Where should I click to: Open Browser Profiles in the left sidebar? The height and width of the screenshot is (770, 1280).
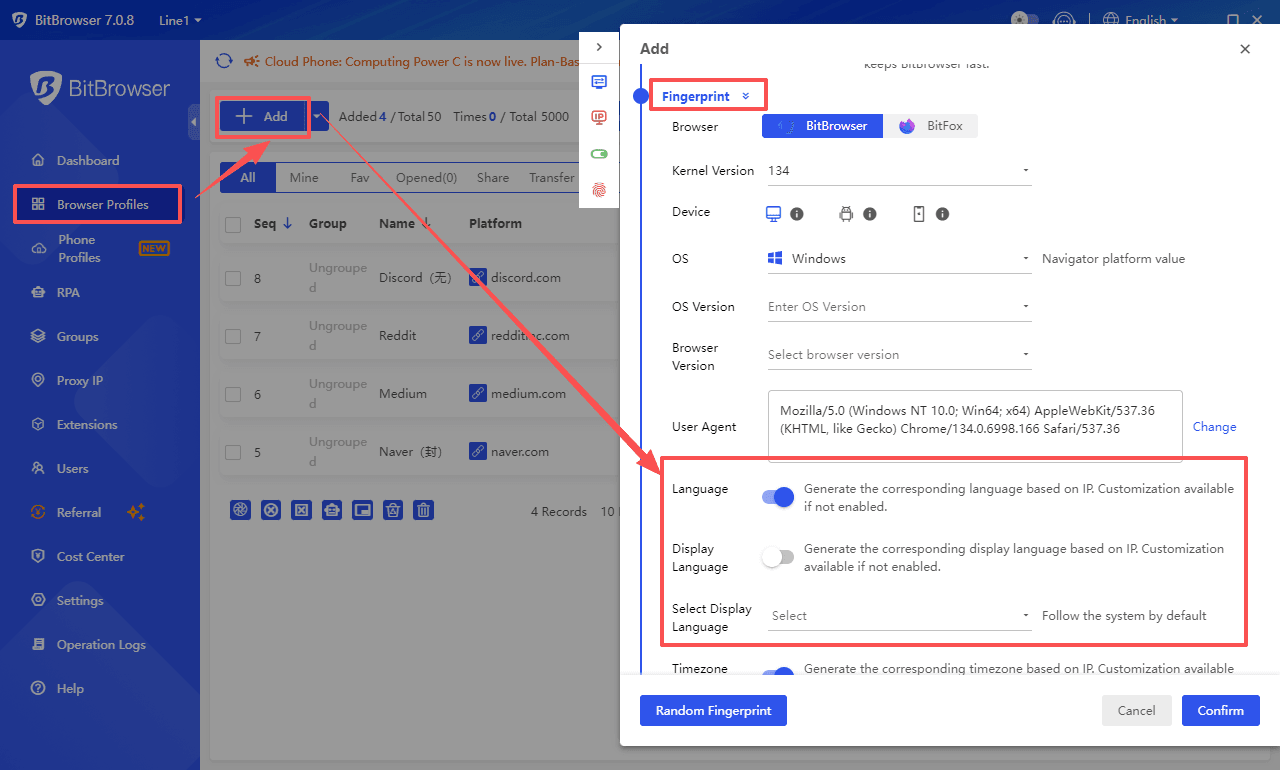click(x=97, y=203)
